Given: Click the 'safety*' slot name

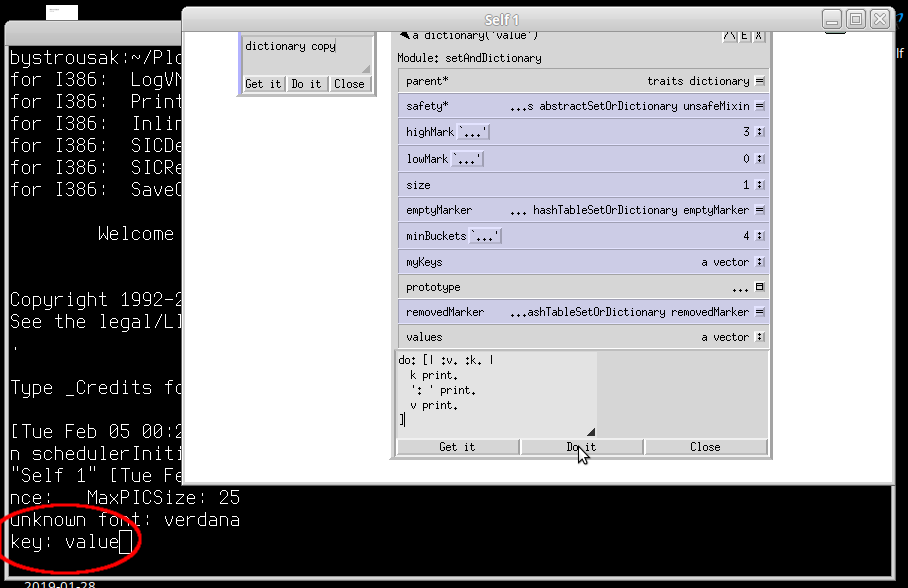Looking at the screenshot, I should point(427,106).
